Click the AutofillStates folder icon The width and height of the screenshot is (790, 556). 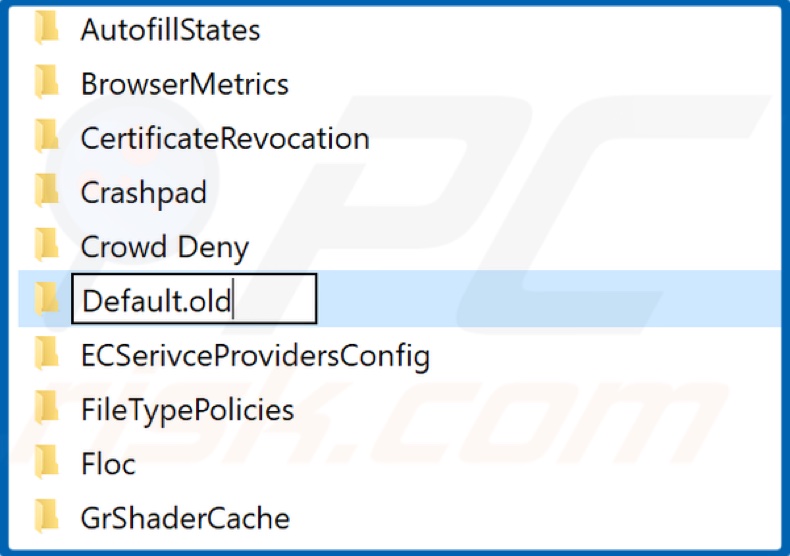pos(47,28)
